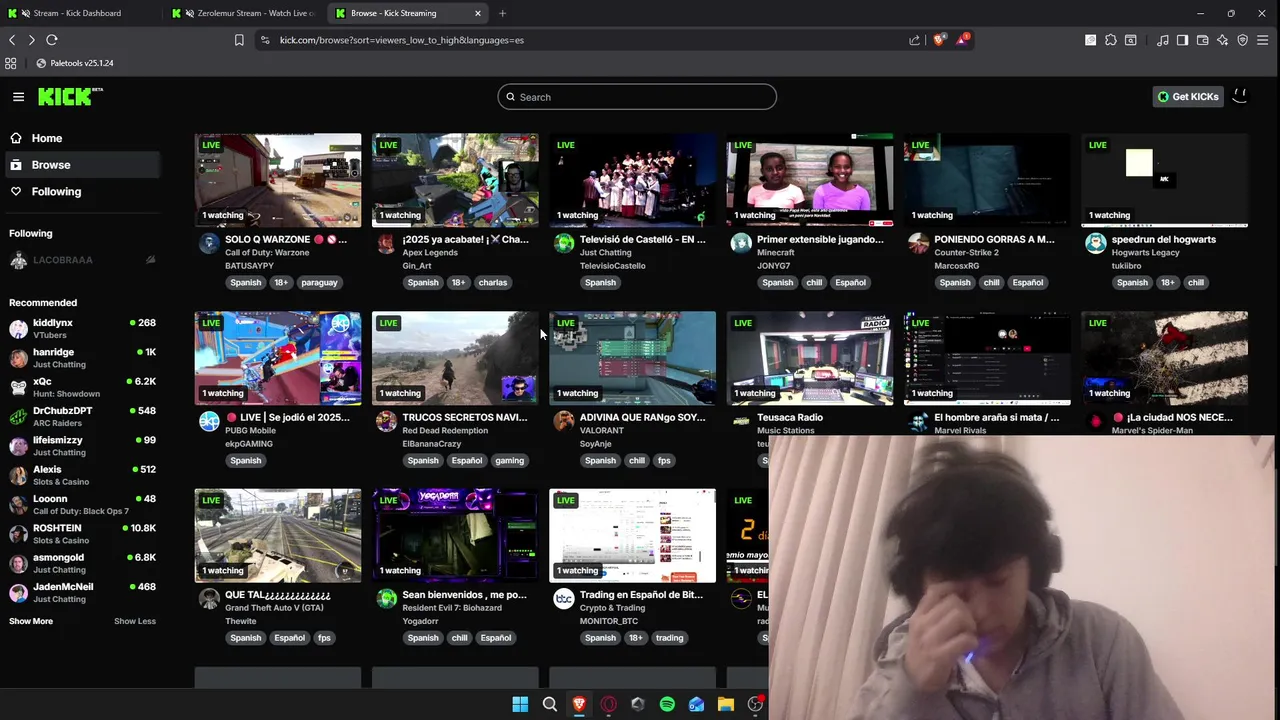The width and height of the screenshot is (1280, 720).
Task: Open Leo AI sparkle icon
Action: coord(1222,40)
